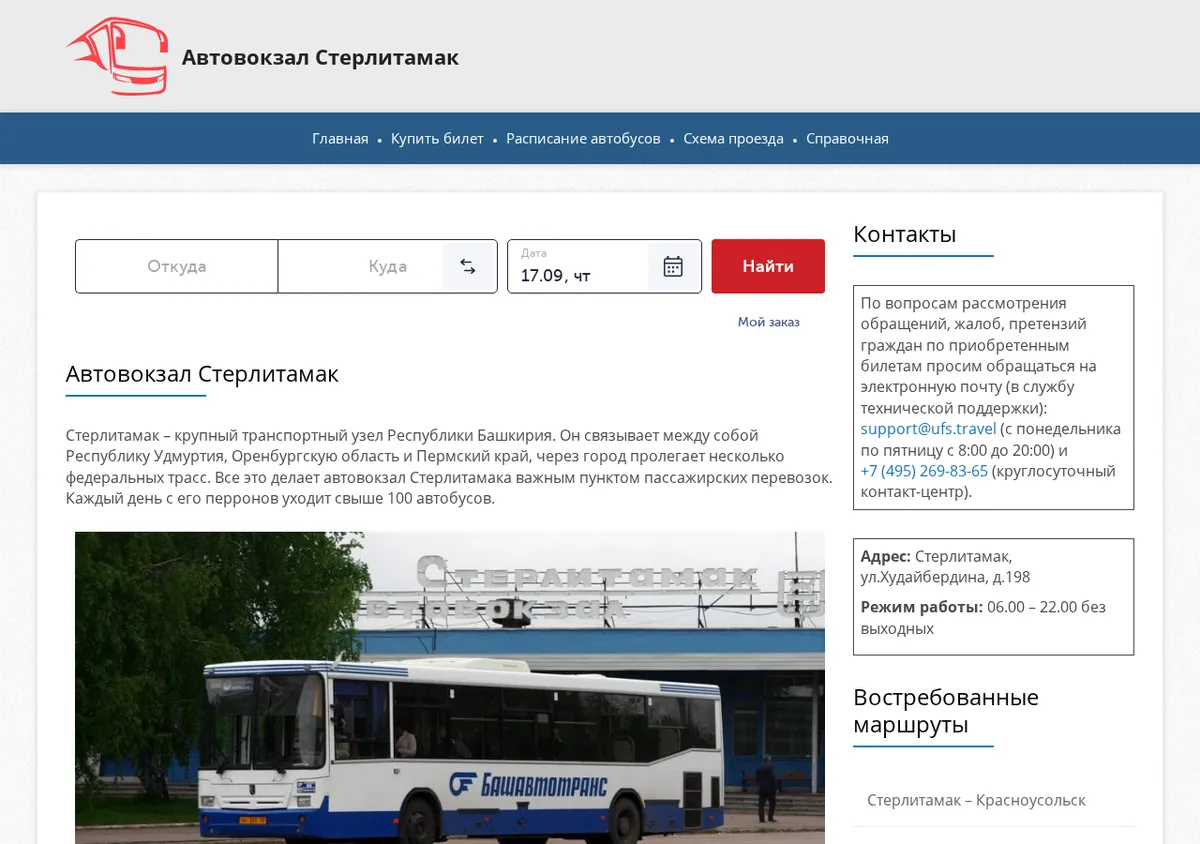The width and height of the screenshot is (1200, 844).
Task: Click the Мой заказ link
Action: coord(768,322)
